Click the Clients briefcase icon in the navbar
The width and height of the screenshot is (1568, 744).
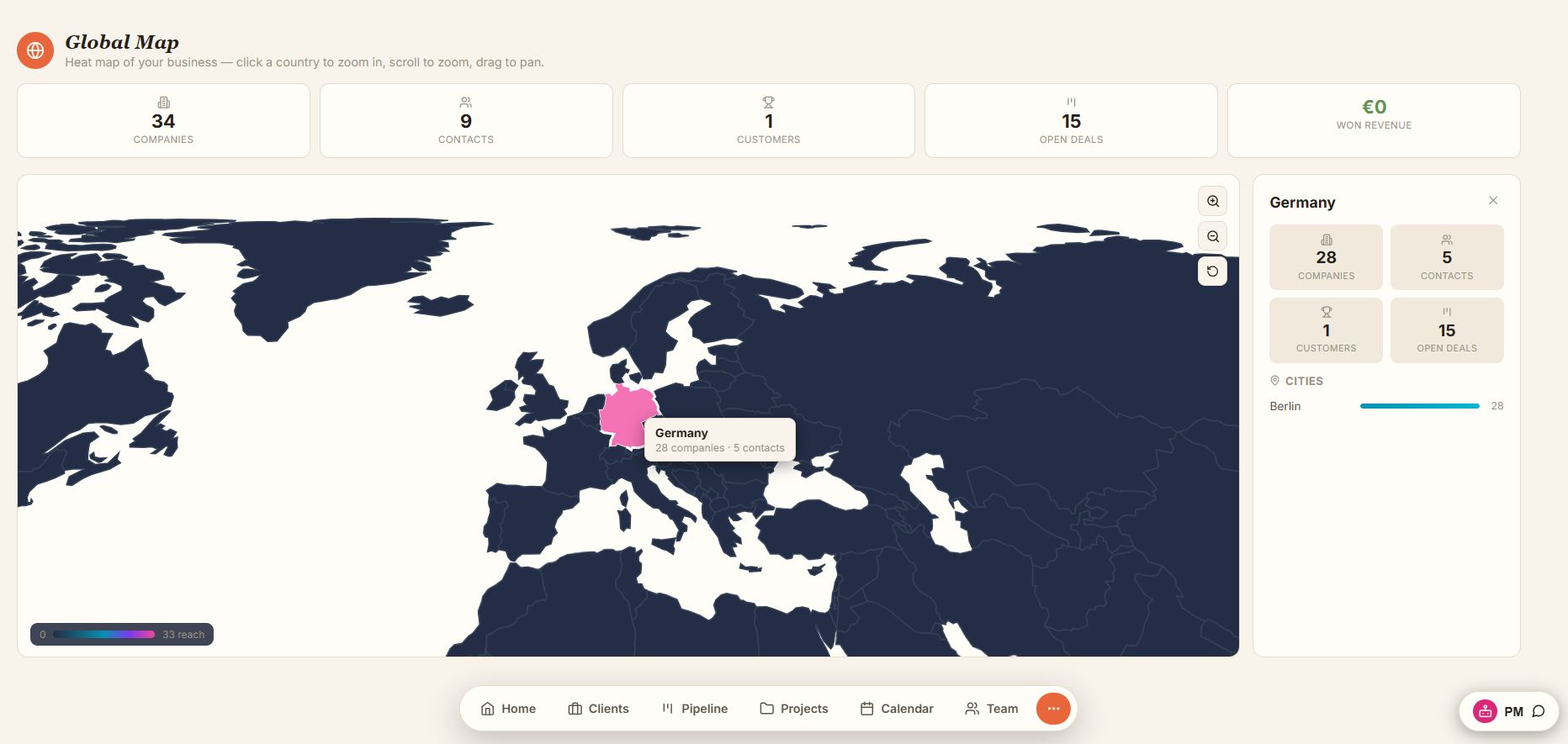click(575, 709)
